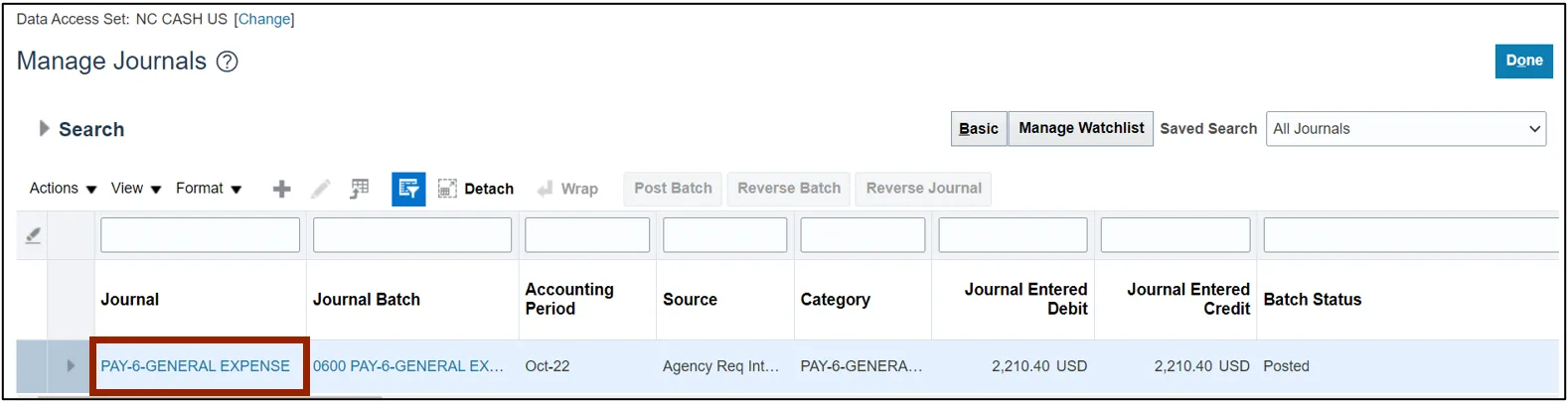The image size is (1568, 403).
Task: Expand the PAY-6-GENERAL EXPENSE row
Action: point(71,366)
